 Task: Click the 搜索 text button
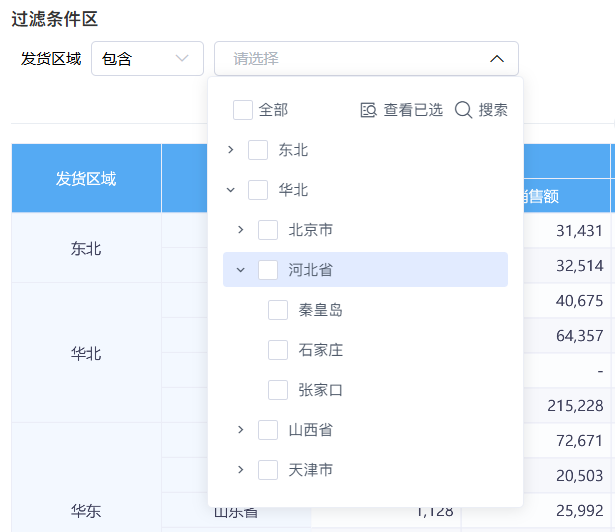(x=493, y=110)
